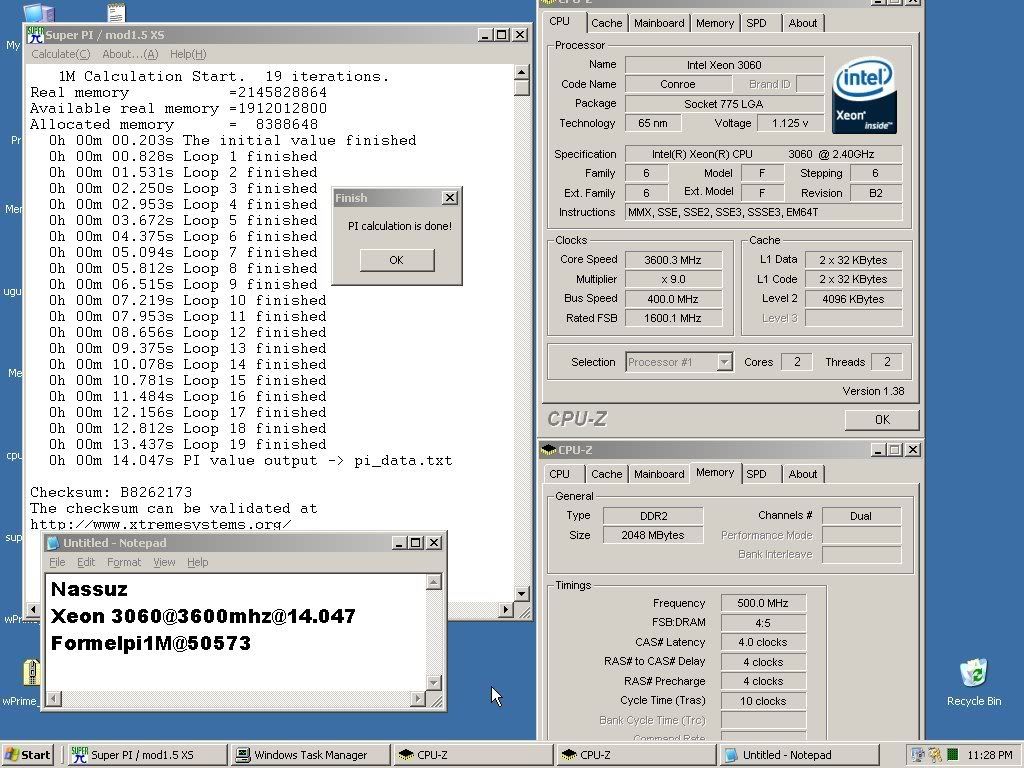Open About tab in the CPU-Z Memory window
This screenshot has height=768, width=1024.
[803, 474]
